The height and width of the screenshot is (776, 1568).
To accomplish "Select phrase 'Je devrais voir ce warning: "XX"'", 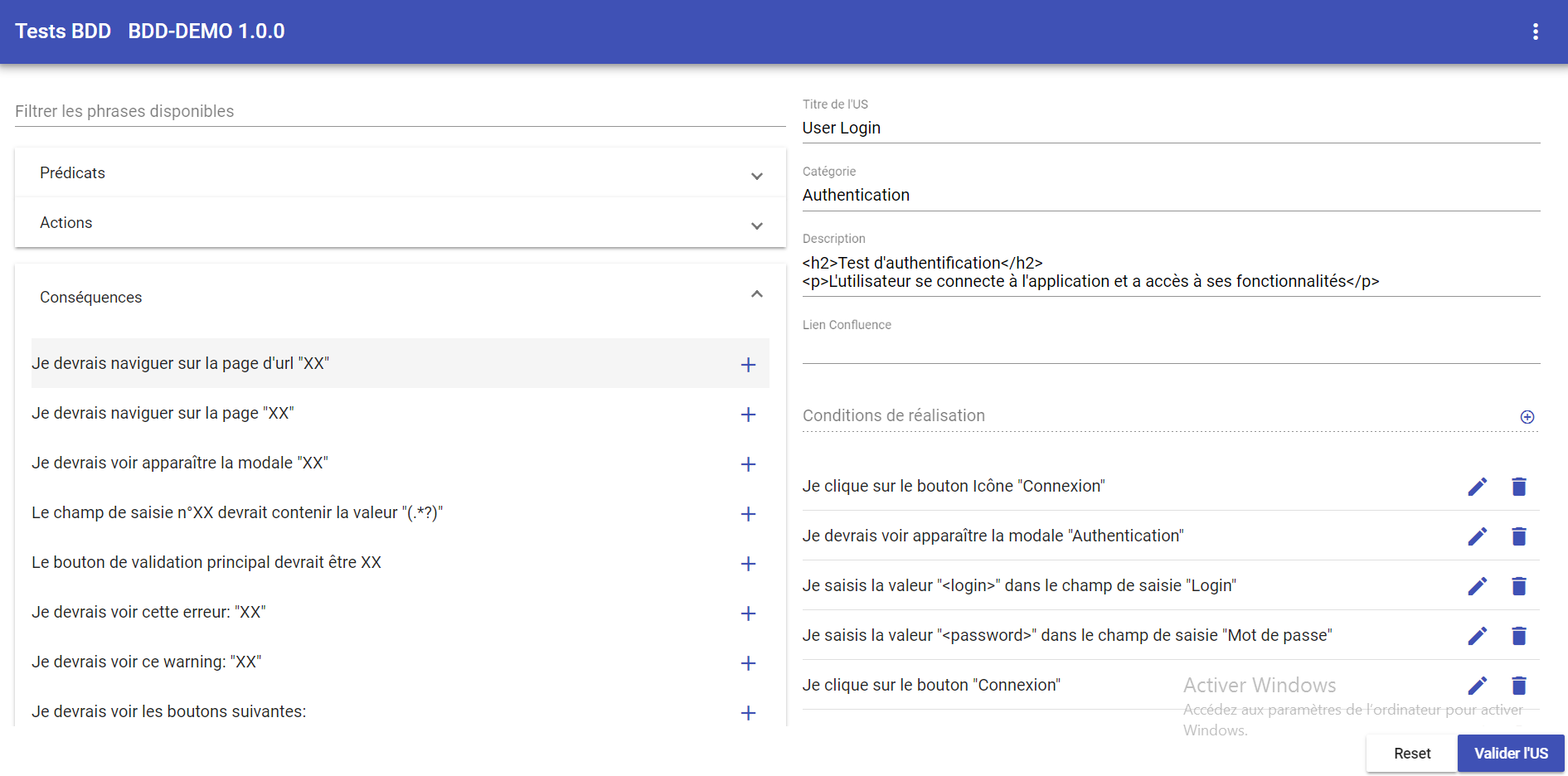I will click(147, 662).
